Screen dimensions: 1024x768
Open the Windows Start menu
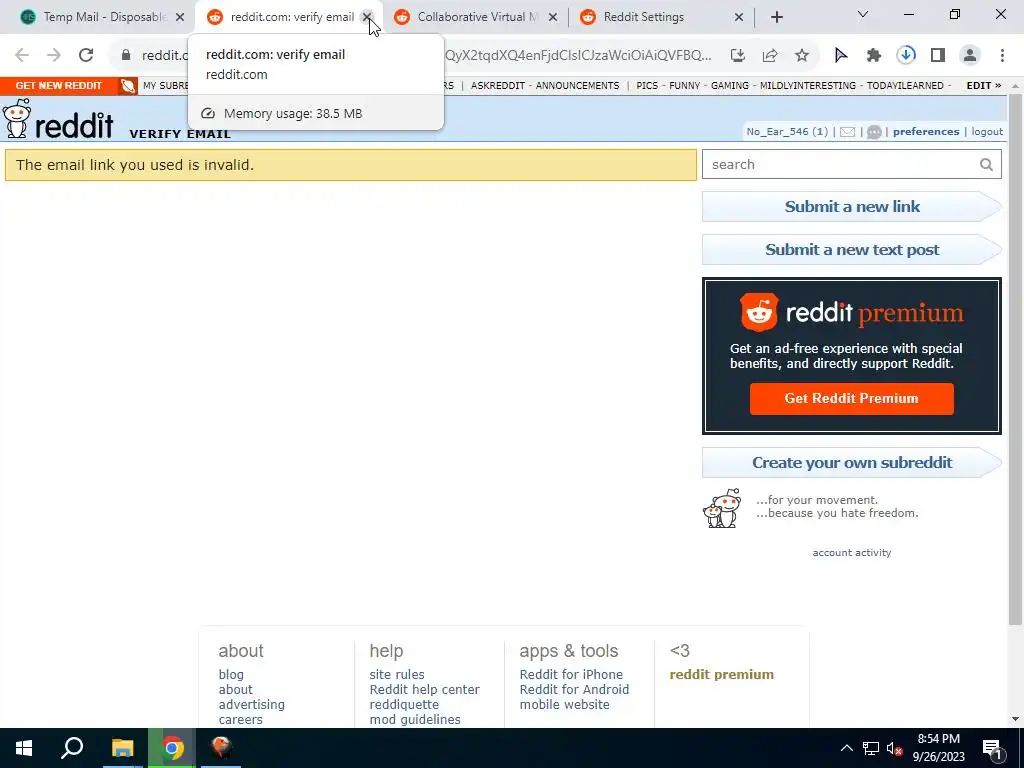click(24, 748)
